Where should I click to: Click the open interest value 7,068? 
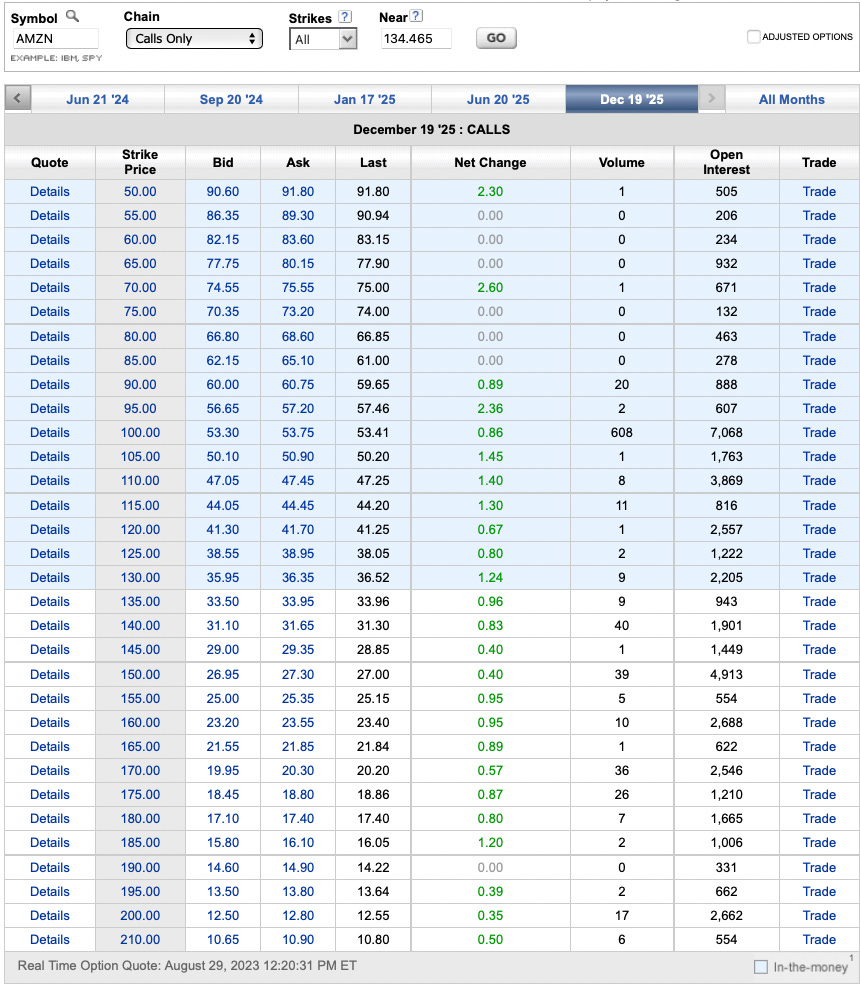(726, 432)
